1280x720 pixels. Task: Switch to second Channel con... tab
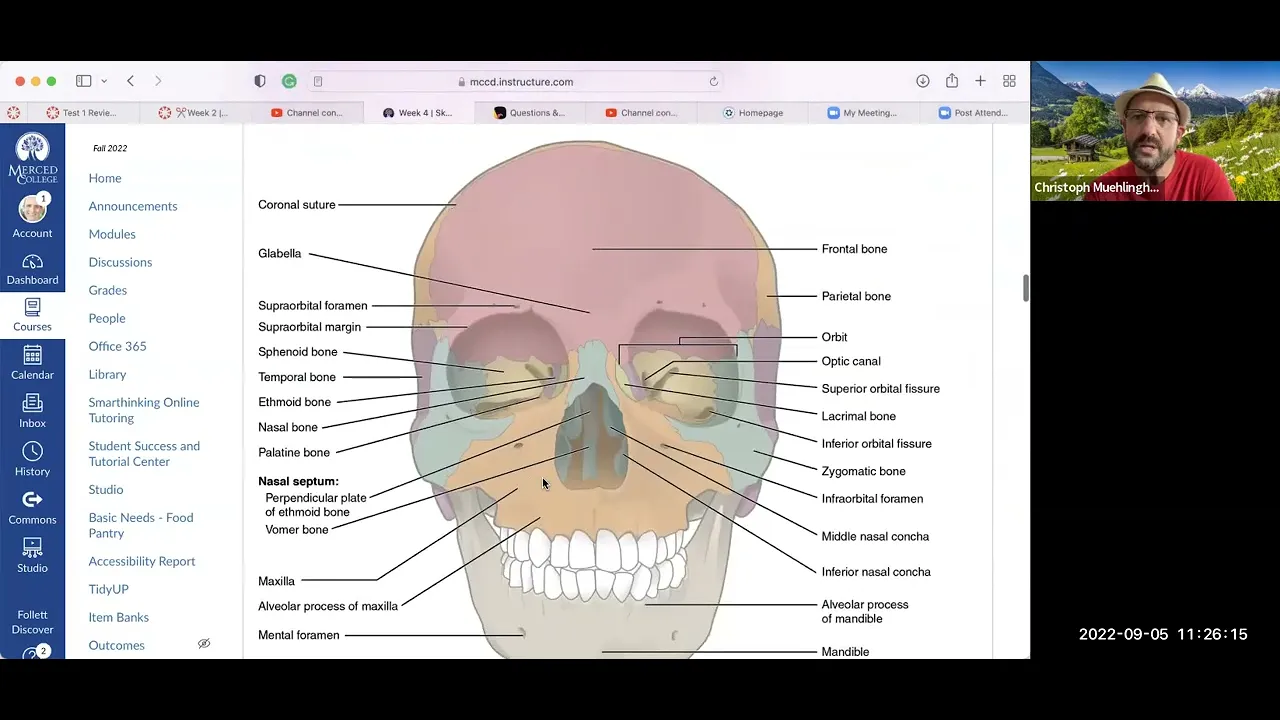[642, 113]
